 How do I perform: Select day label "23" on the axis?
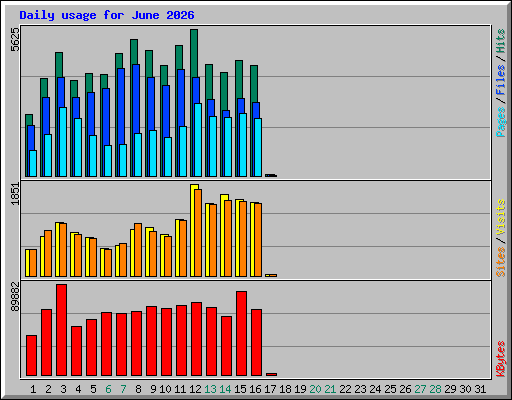click(360, 389)
